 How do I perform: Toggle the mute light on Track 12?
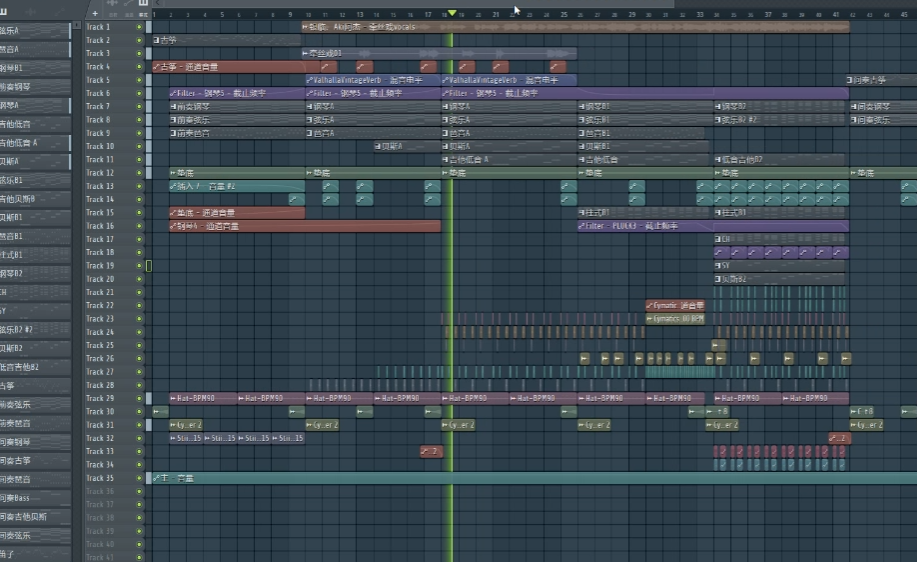point(139,173)
